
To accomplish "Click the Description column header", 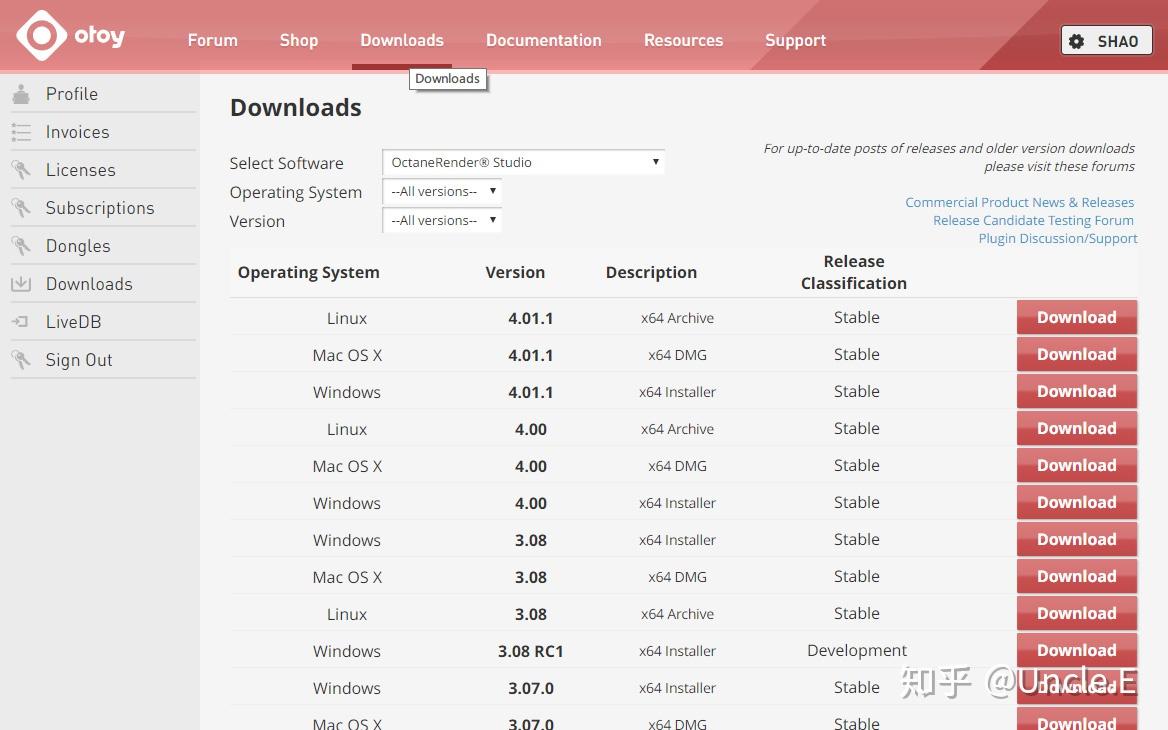I will (x=651, y=273).
